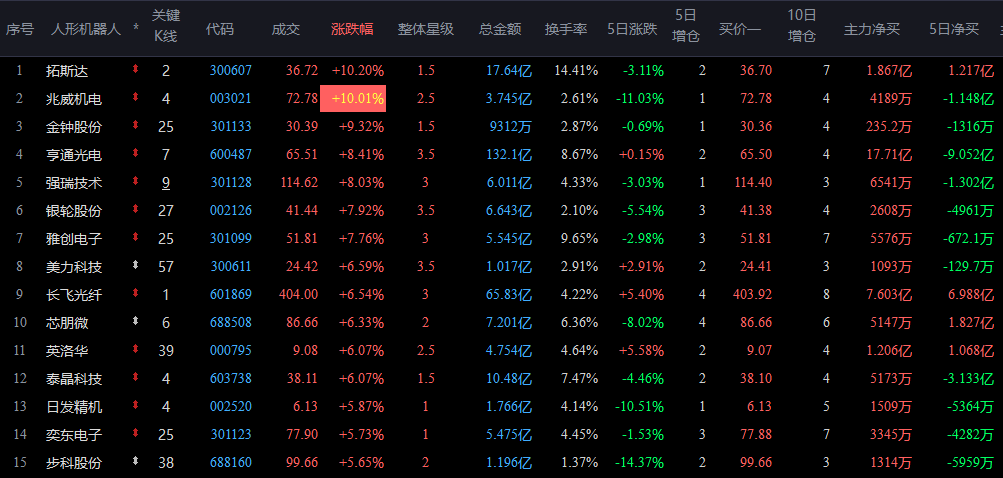Open stock code 002126
Image resolution: width=1003 pixels, height=478 pixels.
click(231, 211)
